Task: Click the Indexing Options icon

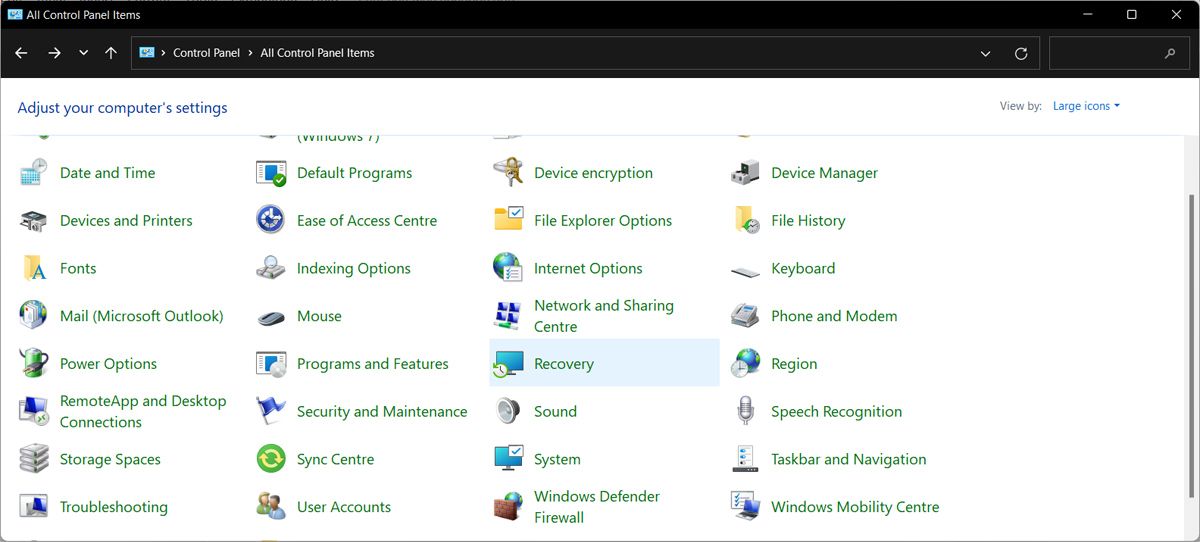Action: (x=271, y=269)
